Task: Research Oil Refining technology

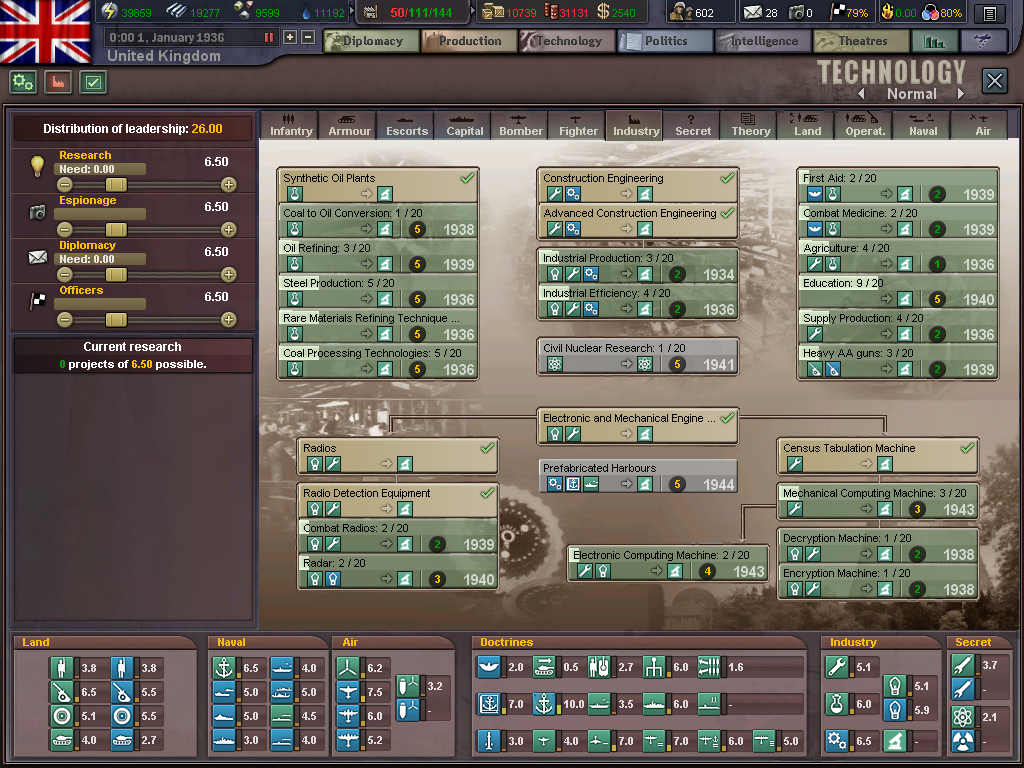Action: pyautogui.click(x=378, y=257)
